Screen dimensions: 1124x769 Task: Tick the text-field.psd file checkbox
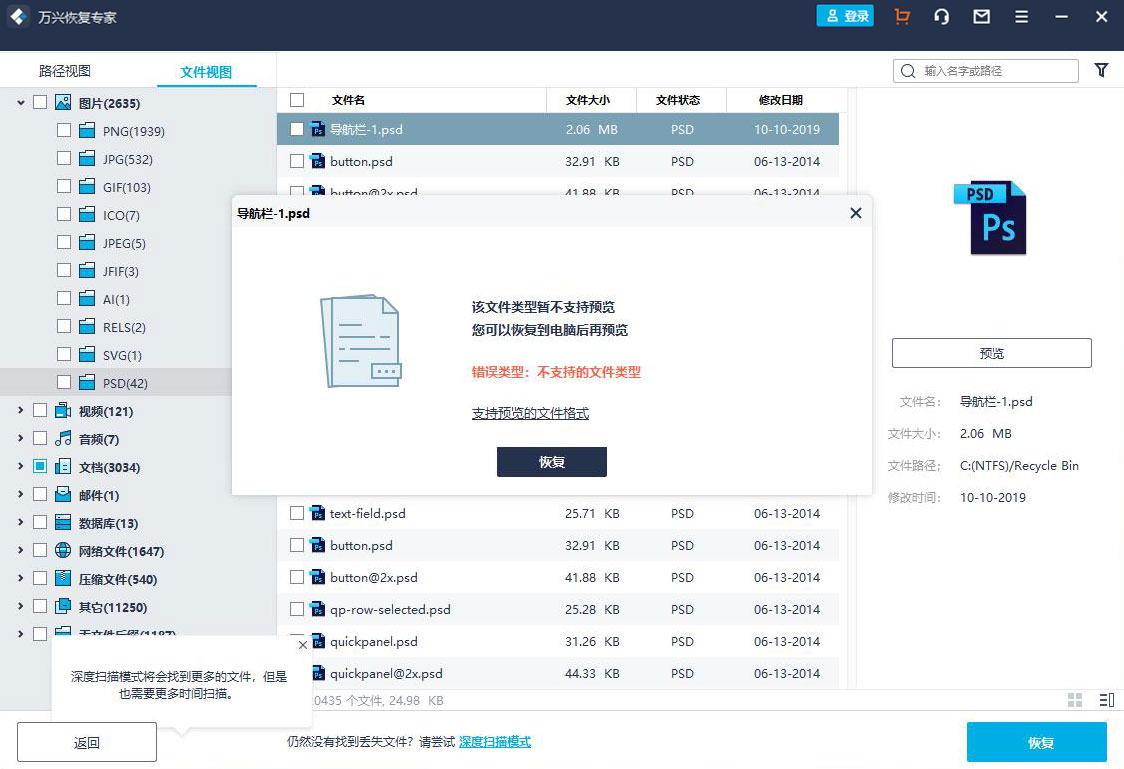[297, 513]
